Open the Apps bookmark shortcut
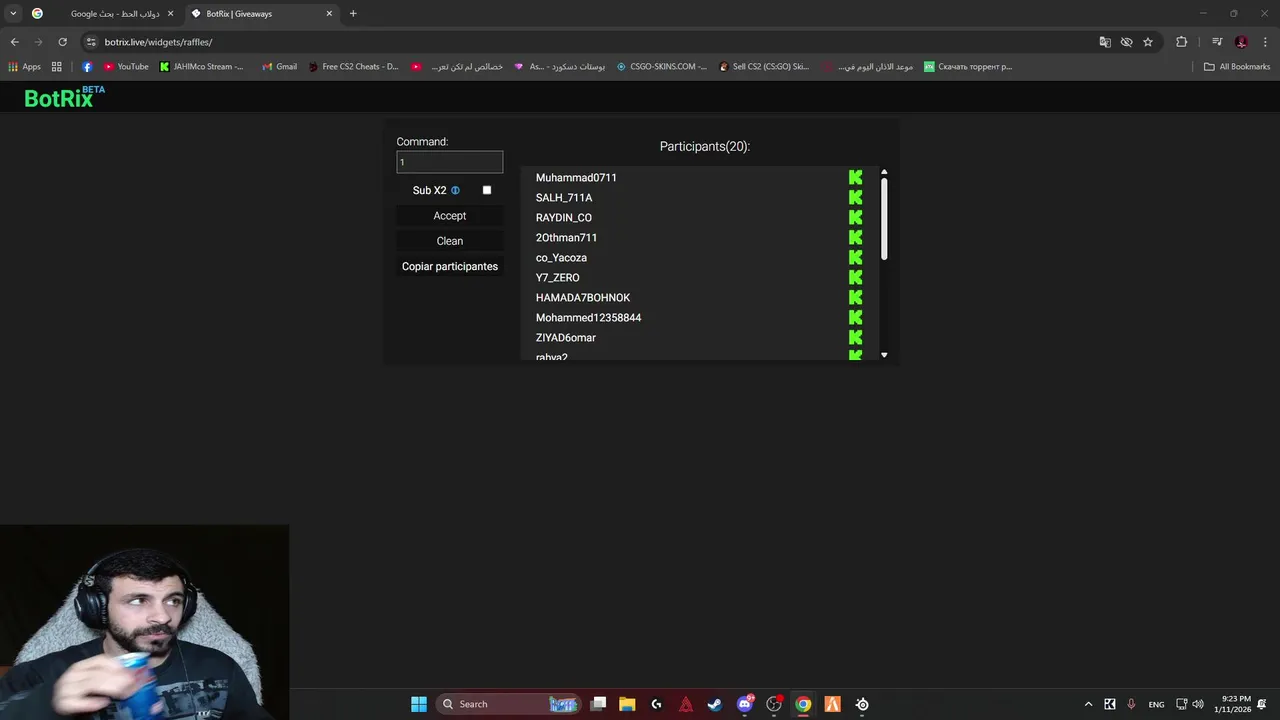 (24, 67)
